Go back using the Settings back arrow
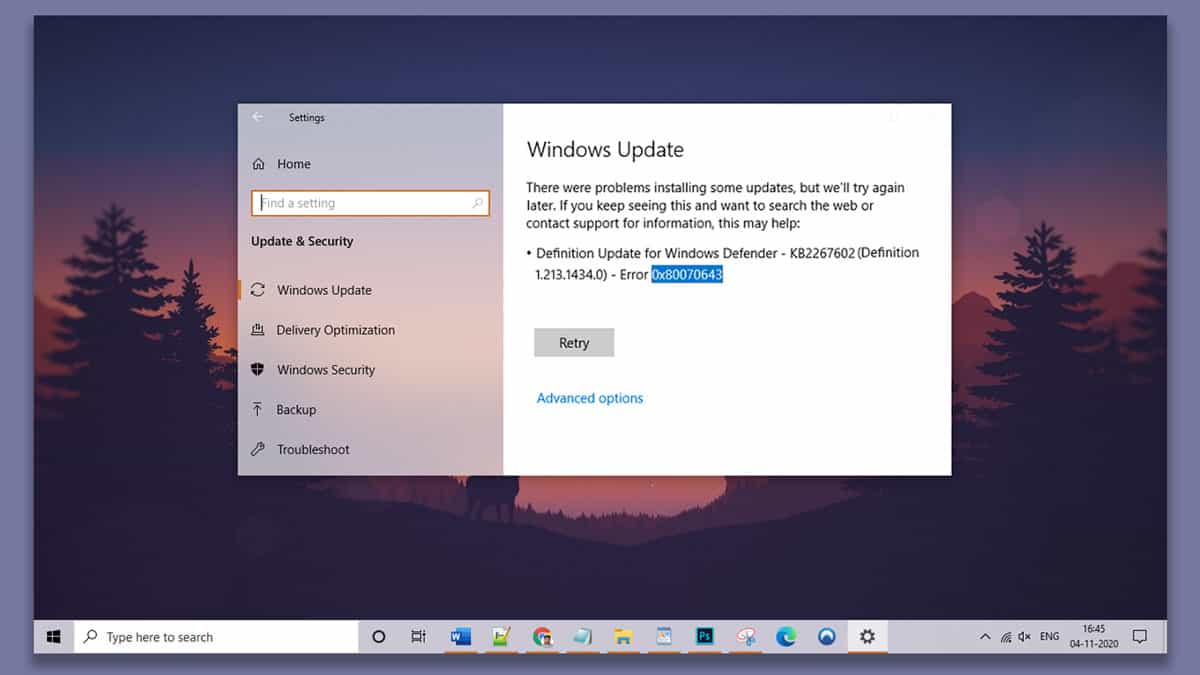 click(x=258, y=117)
